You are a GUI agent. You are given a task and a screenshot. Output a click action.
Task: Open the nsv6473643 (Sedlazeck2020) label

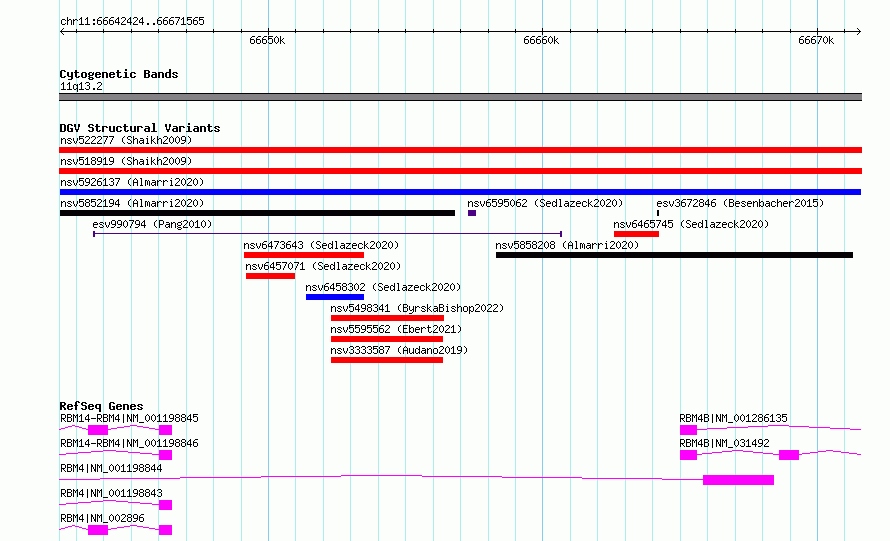pos(321,245)
